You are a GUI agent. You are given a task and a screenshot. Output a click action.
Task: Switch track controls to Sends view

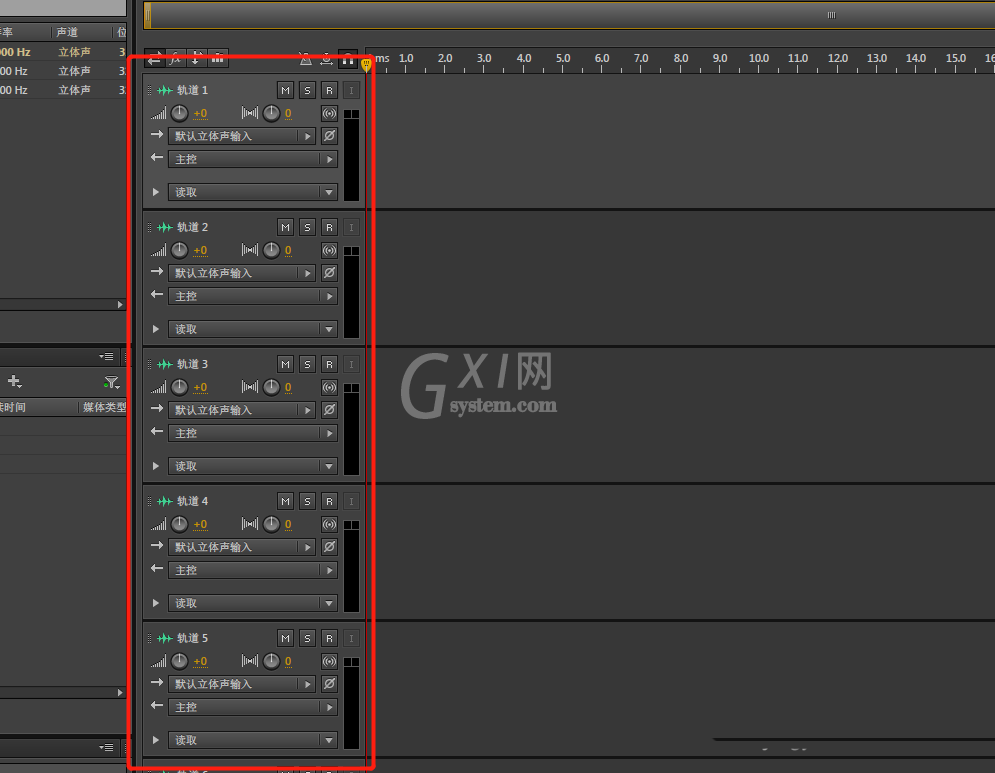pos(196,60)
